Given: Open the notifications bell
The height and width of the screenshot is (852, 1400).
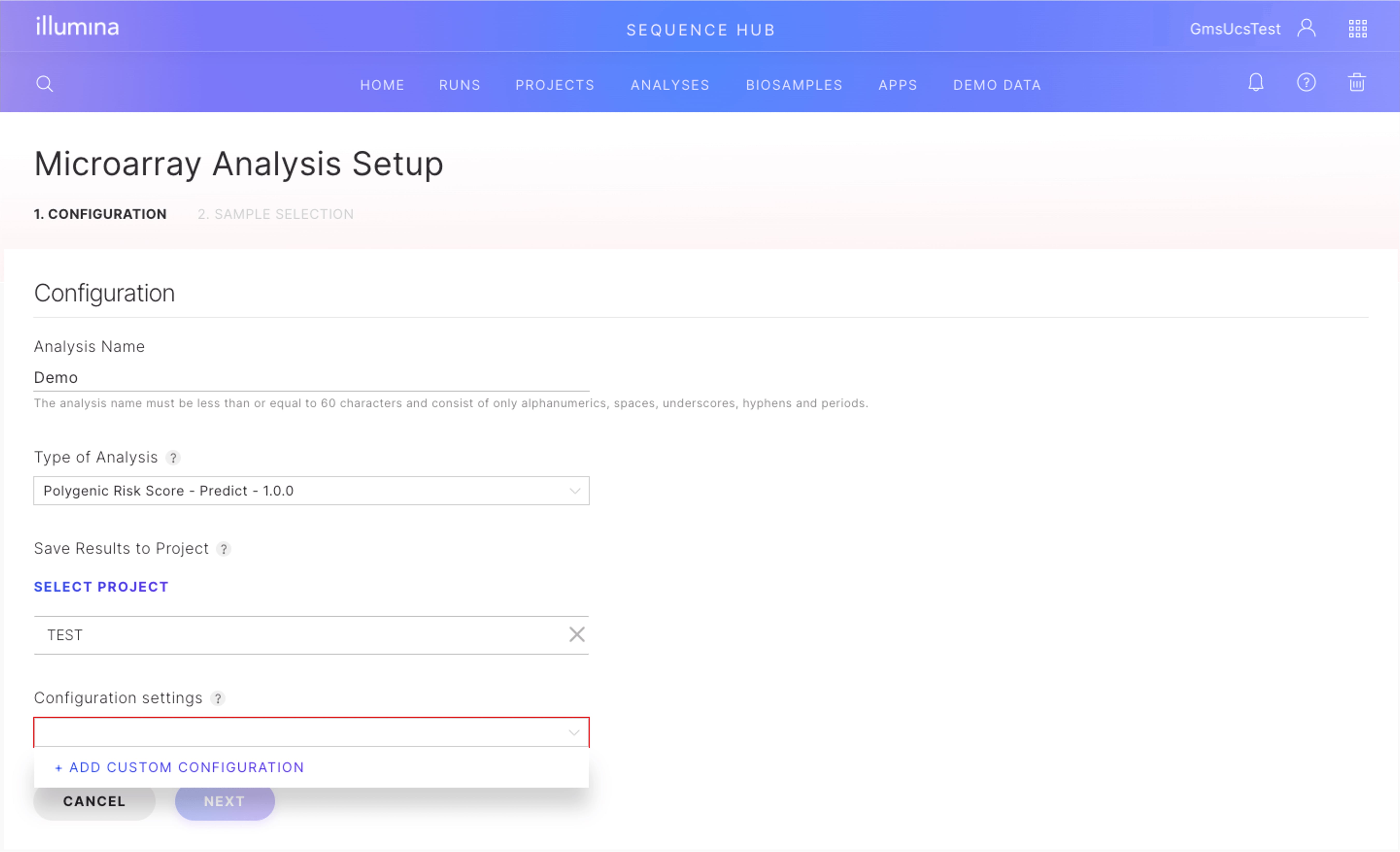Looking at the screenshot, I should [x=1256, y=83].
